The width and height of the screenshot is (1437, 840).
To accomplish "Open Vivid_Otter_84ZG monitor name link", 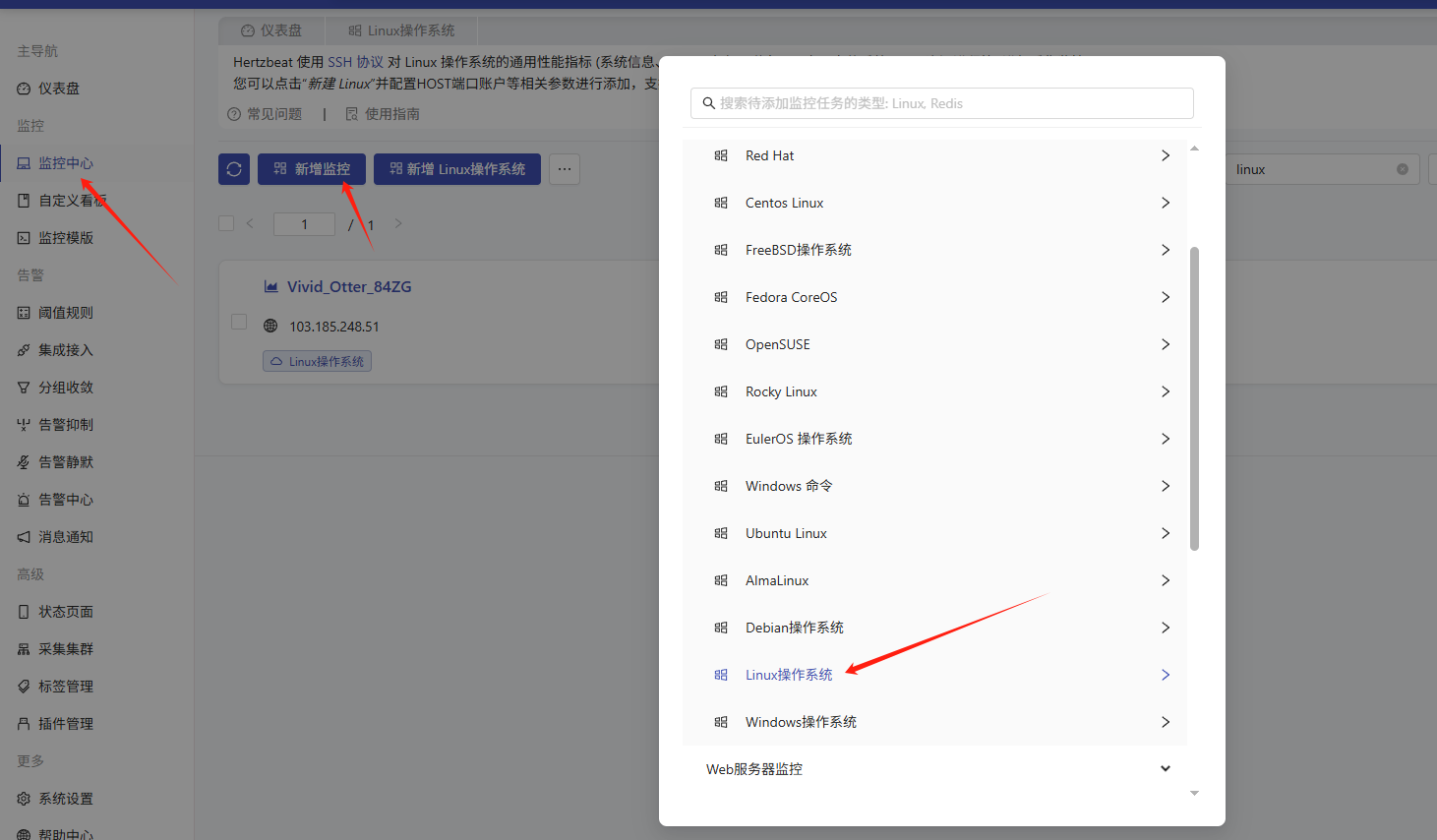I will (x=349, y=287).
